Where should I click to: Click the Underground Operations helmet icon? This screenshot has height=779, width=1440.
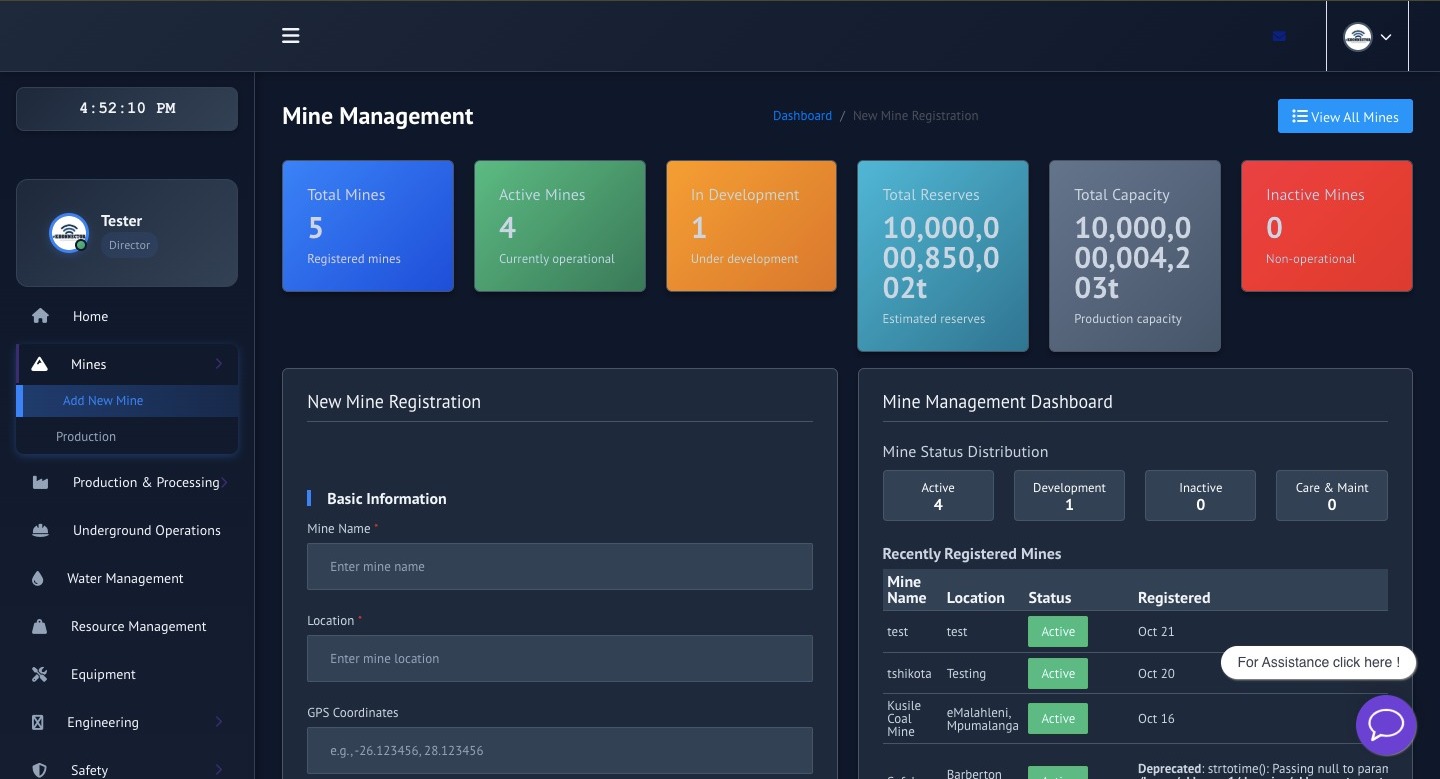click(x=40, y=530)
